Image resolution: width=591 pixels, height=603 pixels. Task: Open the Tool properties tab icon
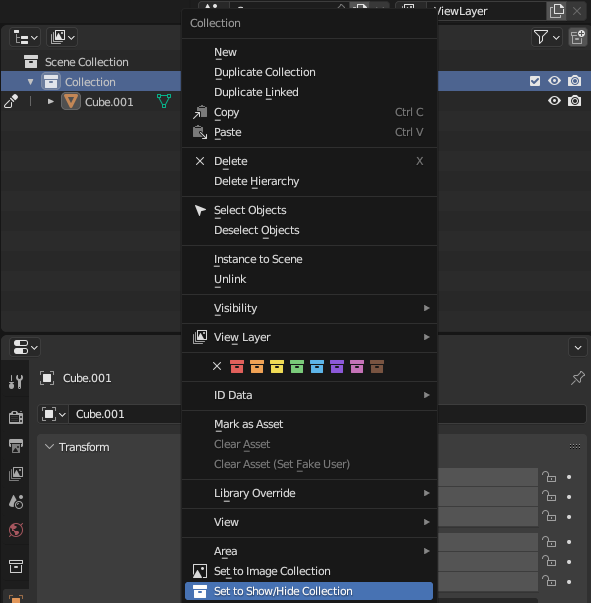pyautogui.click(x=16, y=382)
